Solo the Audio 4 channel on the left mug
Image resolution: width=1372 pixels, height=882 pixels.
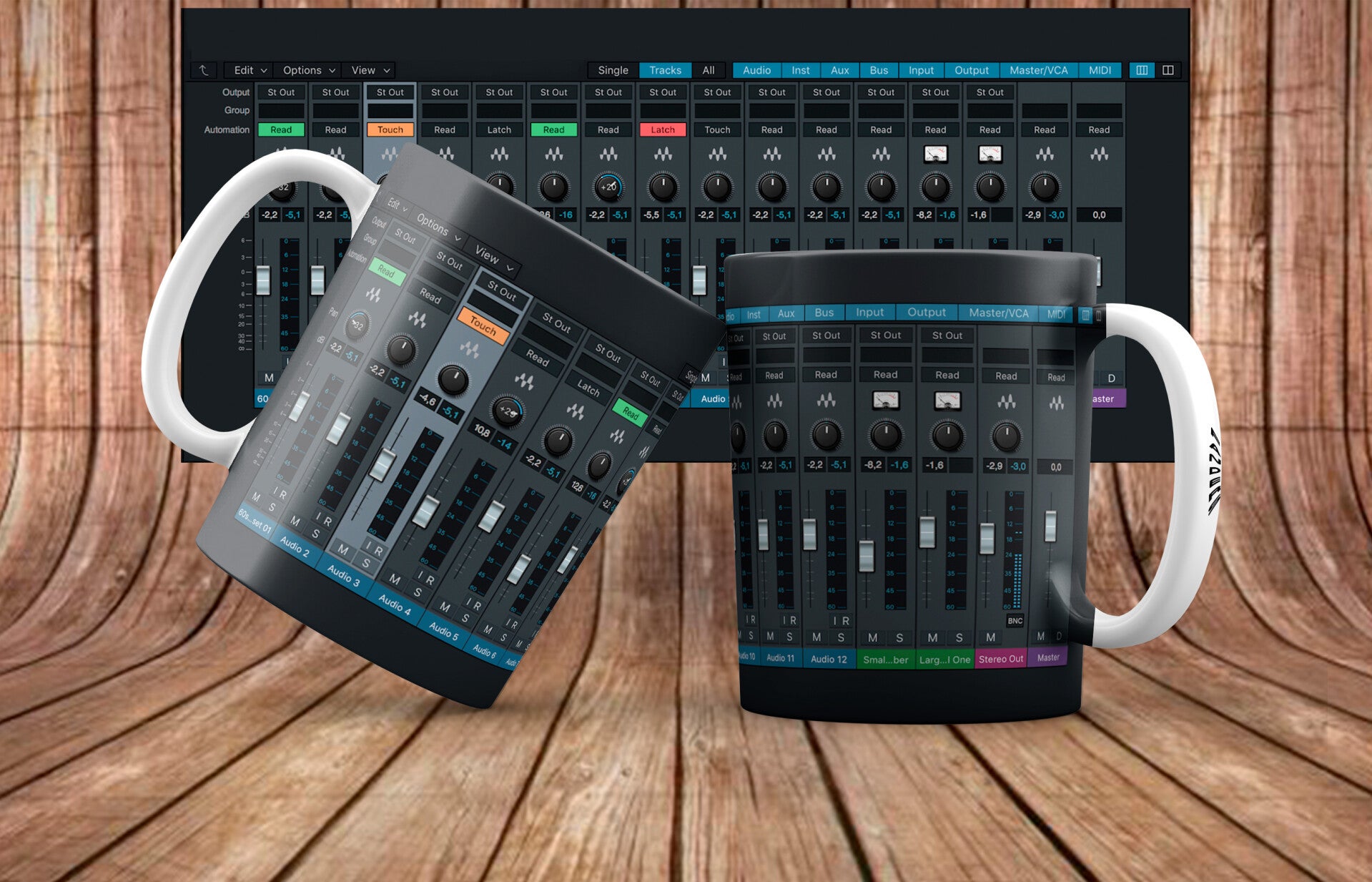418,592
